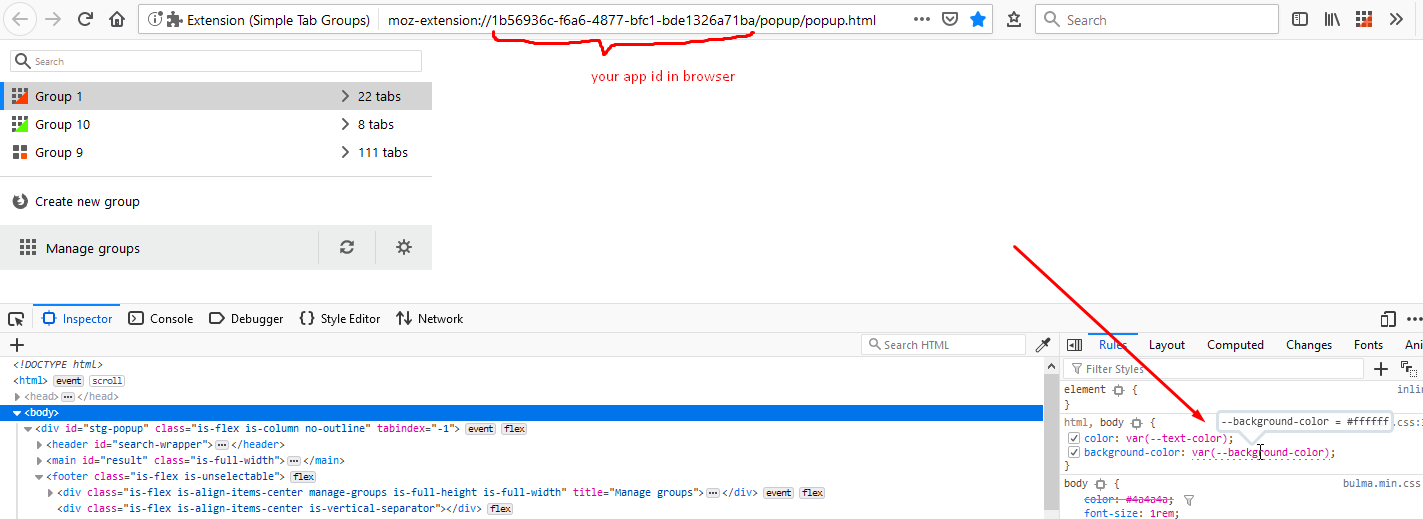Click selector highlighter icon for html, body rule
Viewport: 1423px width, 519px height.
[x=1137, y=423]
